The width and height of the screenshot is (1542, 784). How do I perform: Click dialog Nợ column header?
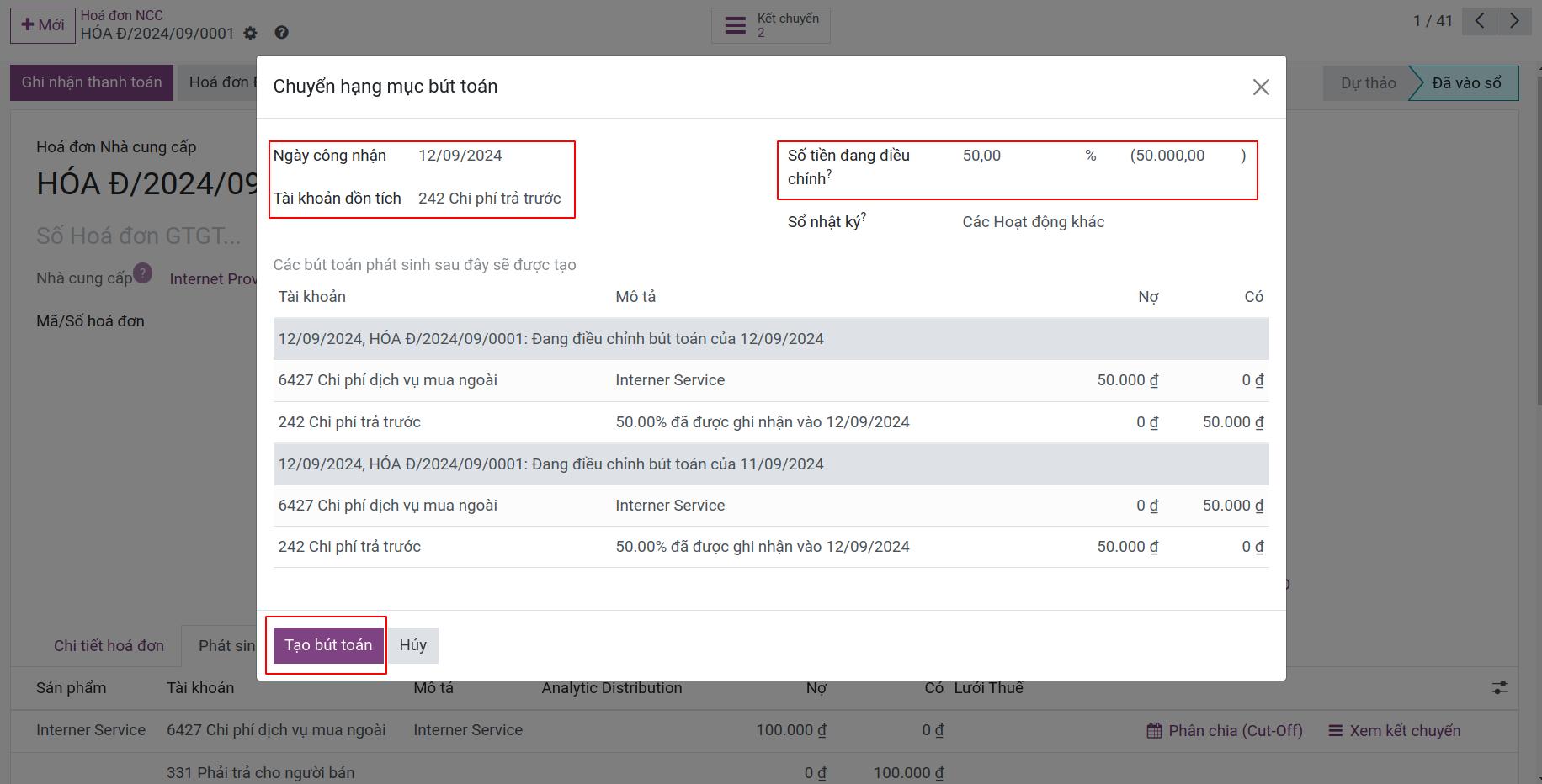coord(1148,297)
